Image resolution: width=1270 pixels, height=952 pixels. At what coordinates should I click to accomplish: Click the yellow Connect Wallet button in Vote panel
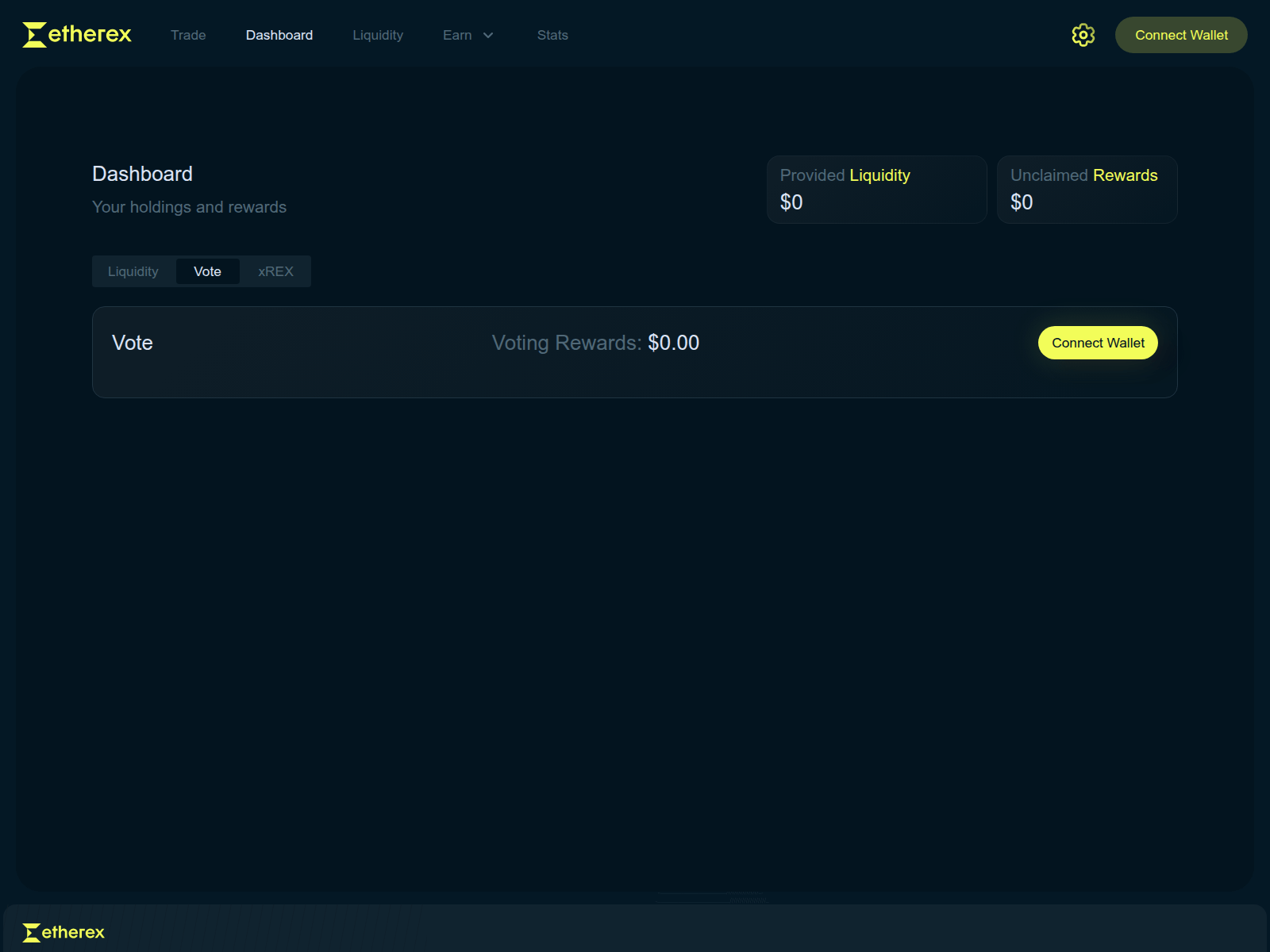pyautogui.click(x=1098, y=343)
